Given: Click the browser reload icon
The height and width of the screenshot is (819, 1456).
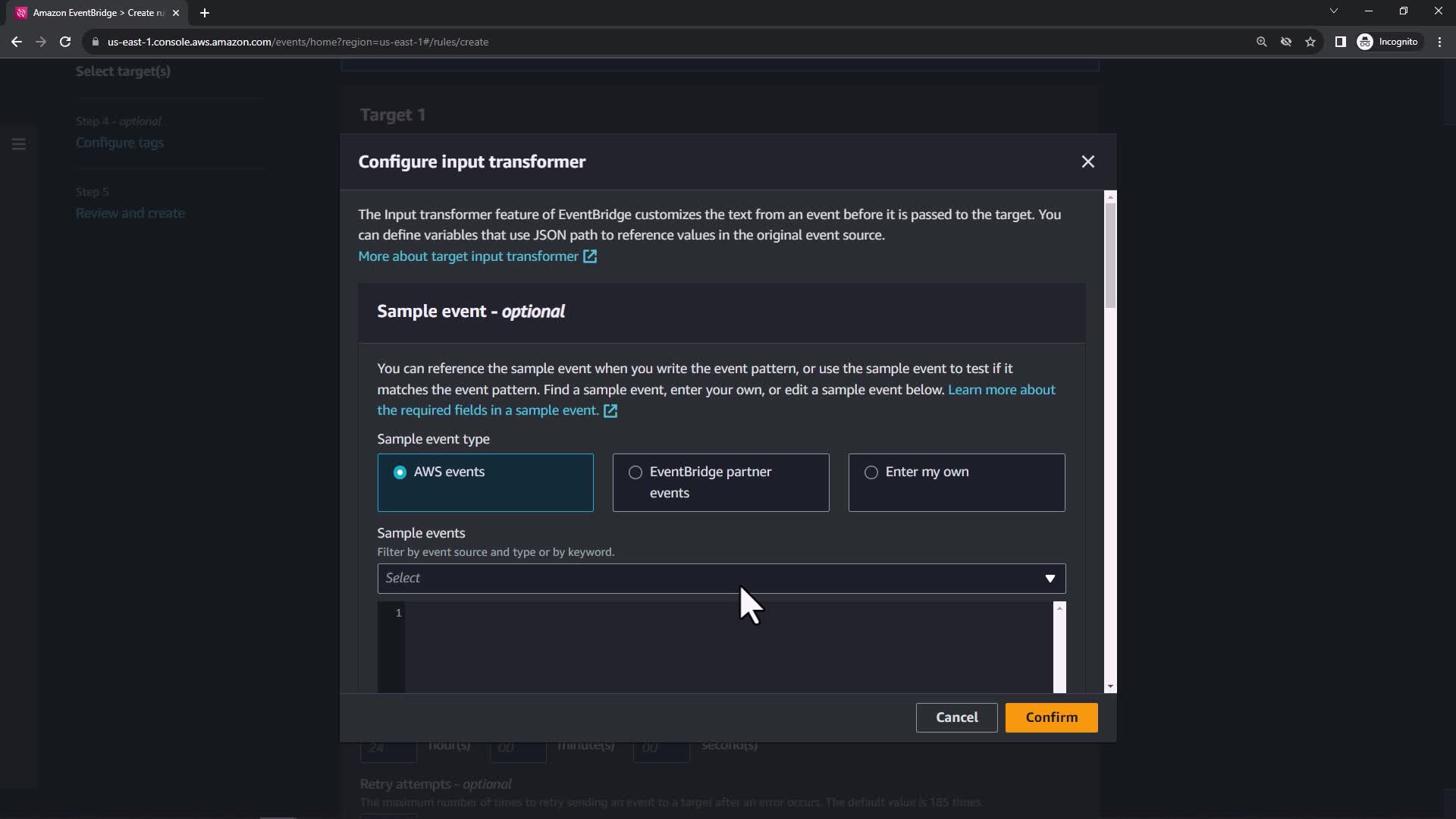Looking at the screenshot, I should (x=65, y=42).
